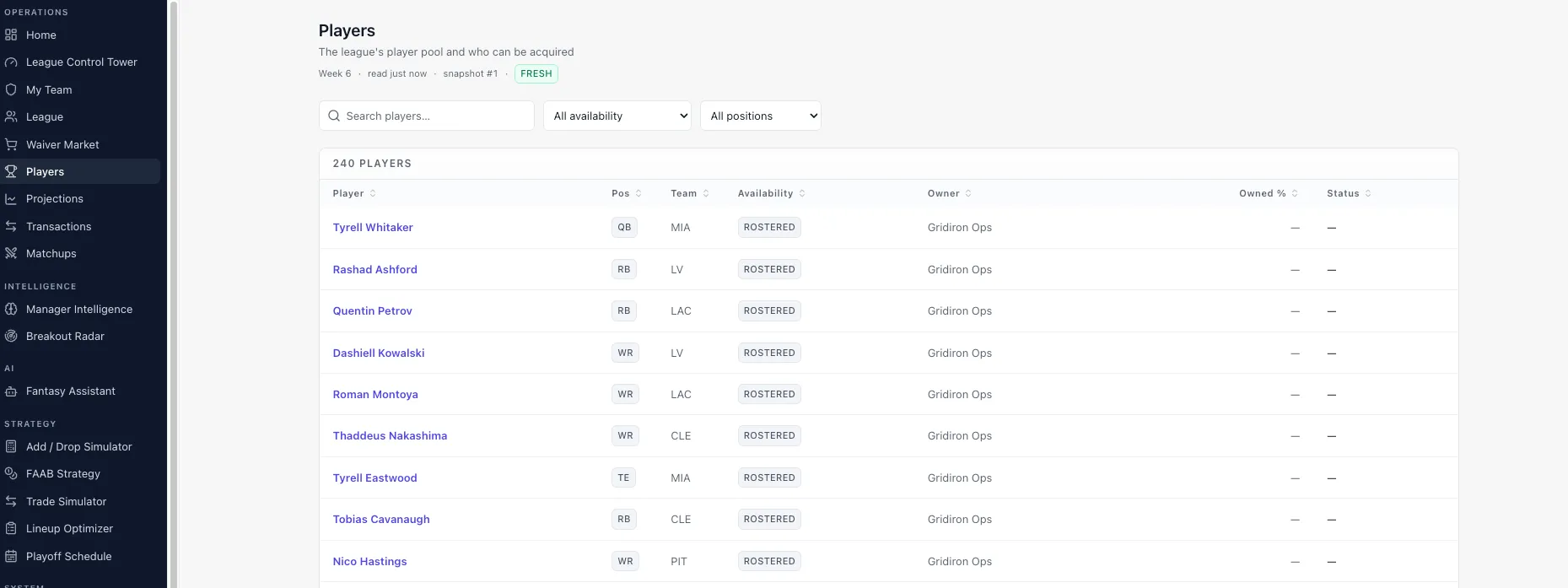Open My Team page
Screen dimensions: 1568x588
pyautogui.click(x=80, y=89)
